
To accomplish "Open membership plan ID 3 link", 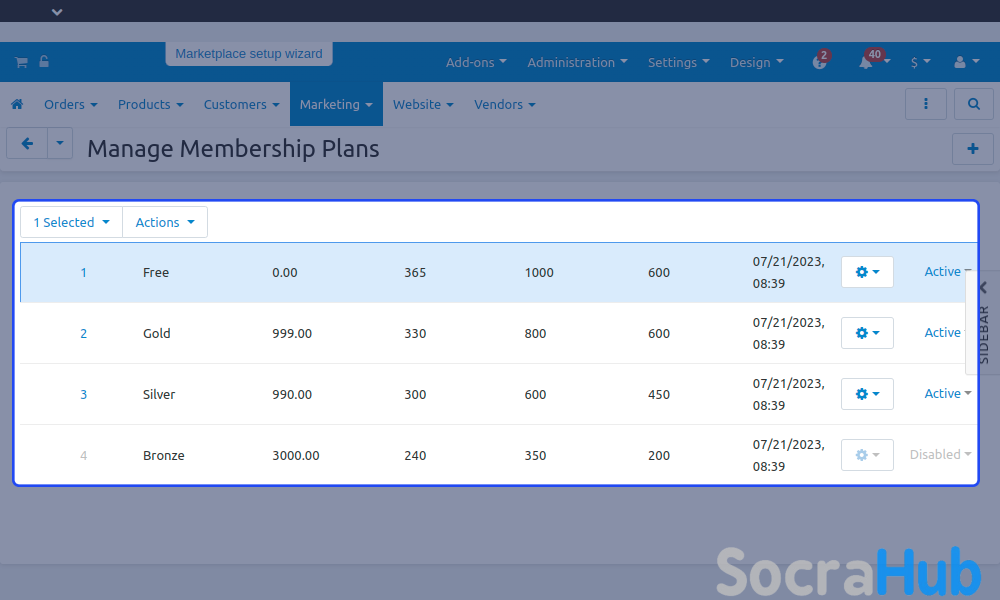I will (x=84, y=395).
